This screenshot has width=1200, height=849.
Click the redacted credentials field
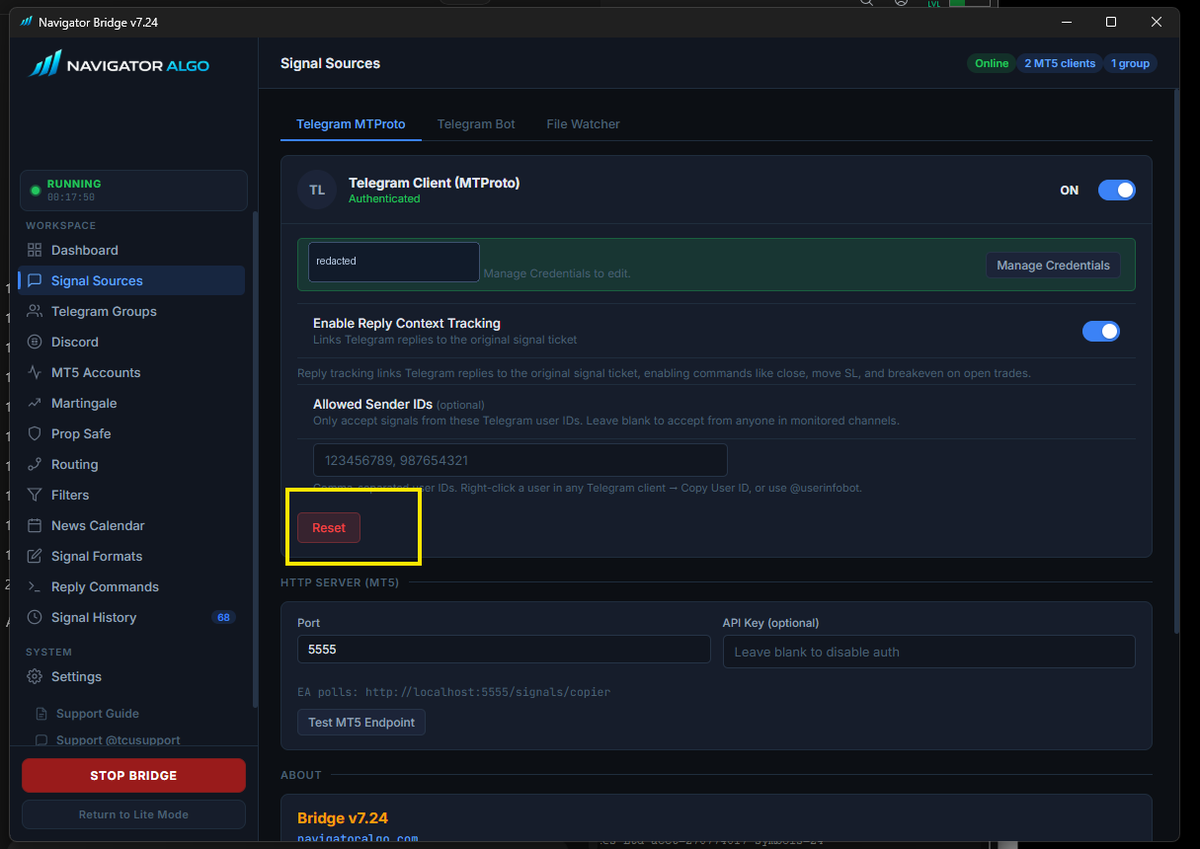[x=394, y=261]
